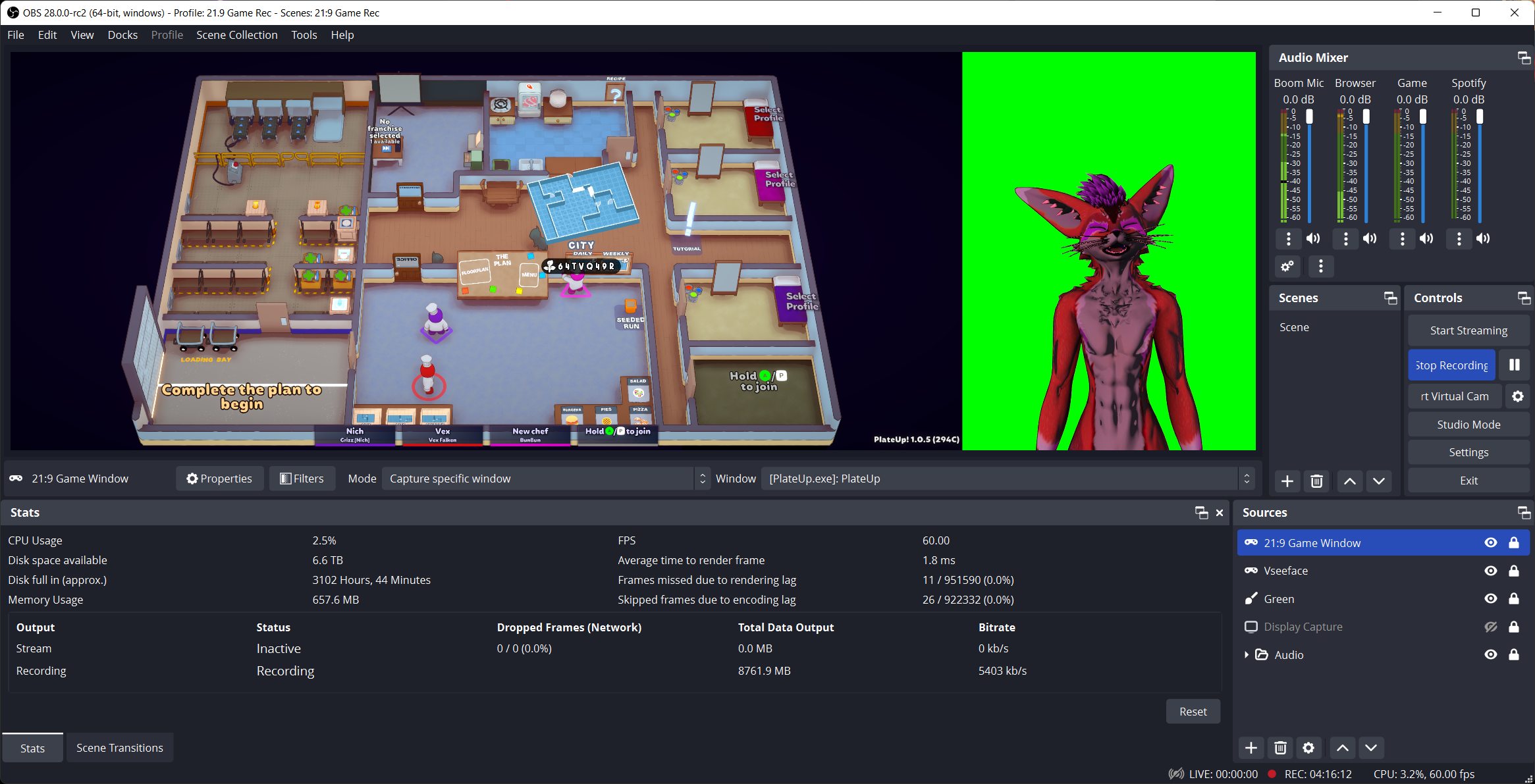Open the Scene Collection menu

(236, 35)
